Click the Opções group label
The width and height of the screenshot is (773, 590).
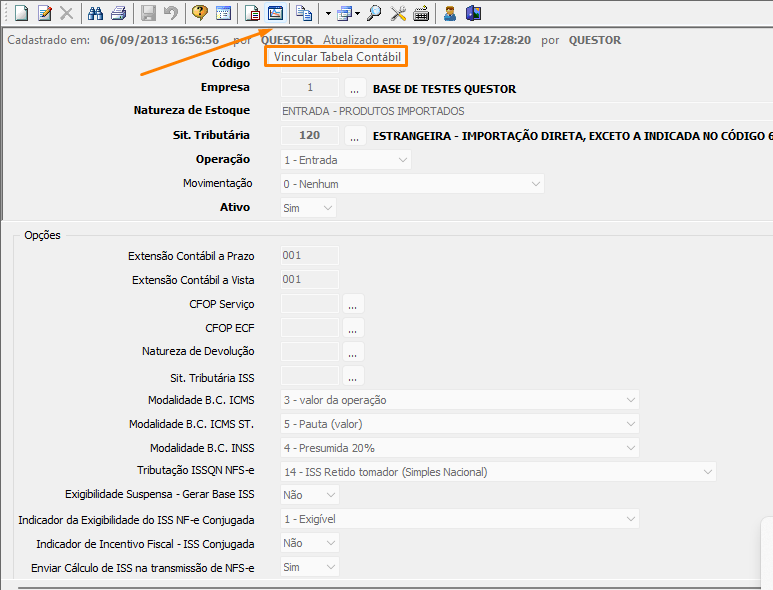point(42,235)
